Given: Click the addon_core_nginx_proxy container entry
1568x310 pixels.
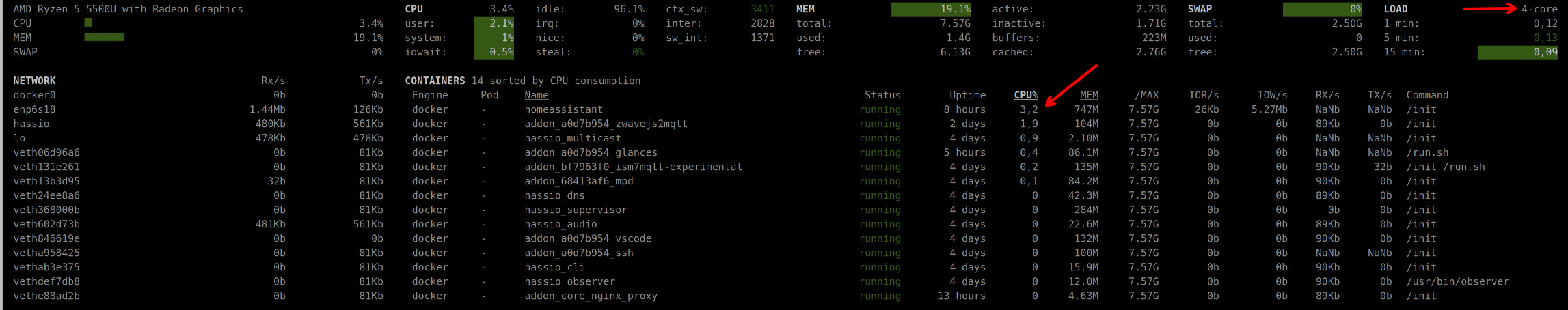Looking at the screenshot, I should pyautogui.click(x=591, y=296).
